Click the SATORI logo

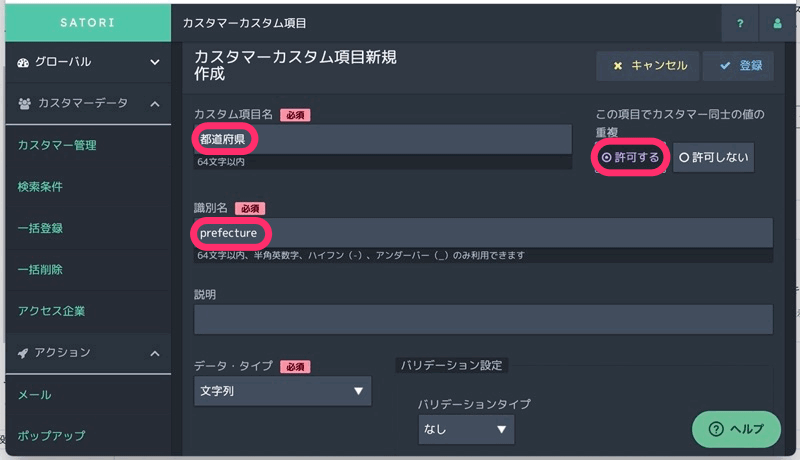point(88,22)
